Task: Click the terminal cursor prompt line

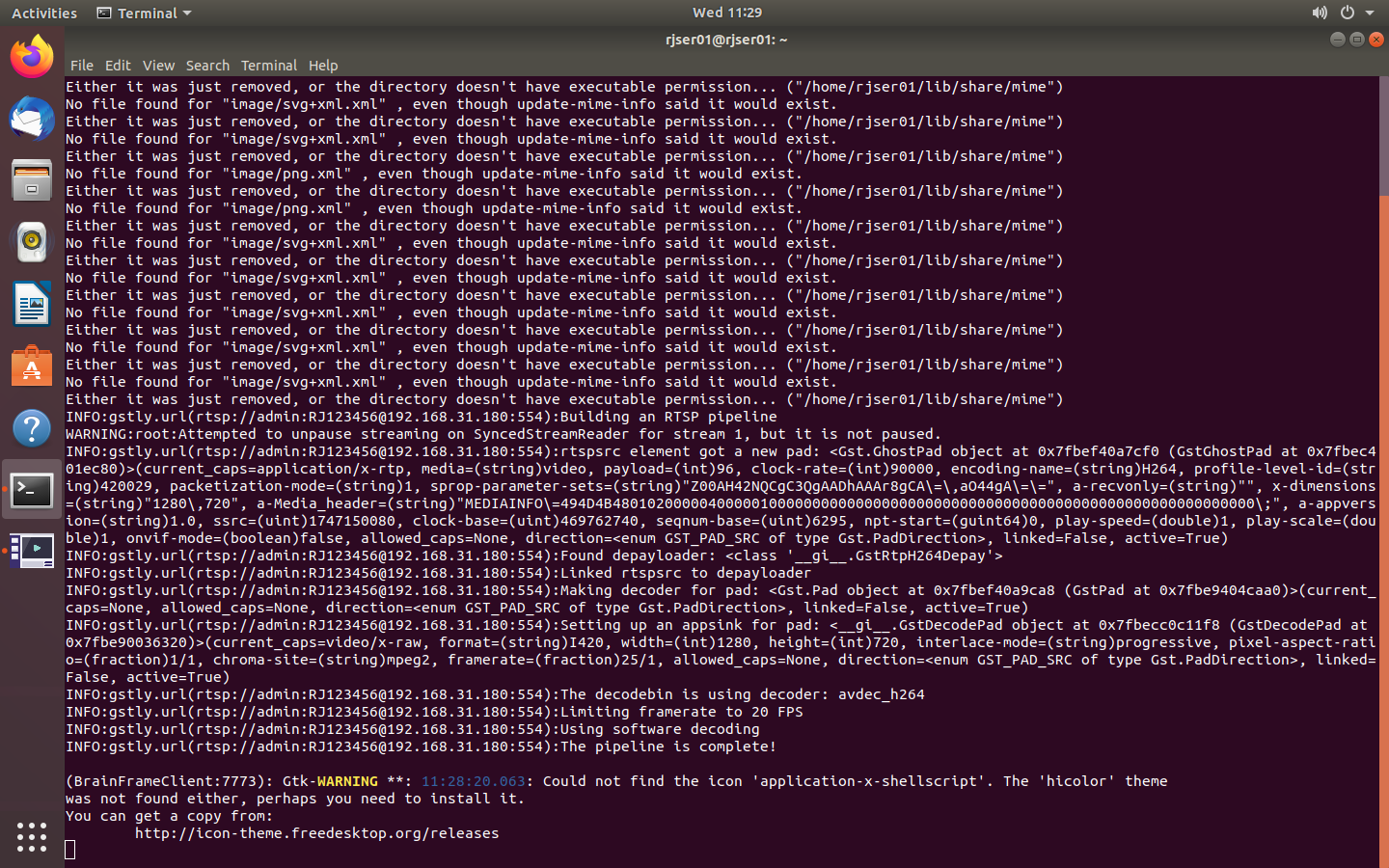Action: [69, 850]
